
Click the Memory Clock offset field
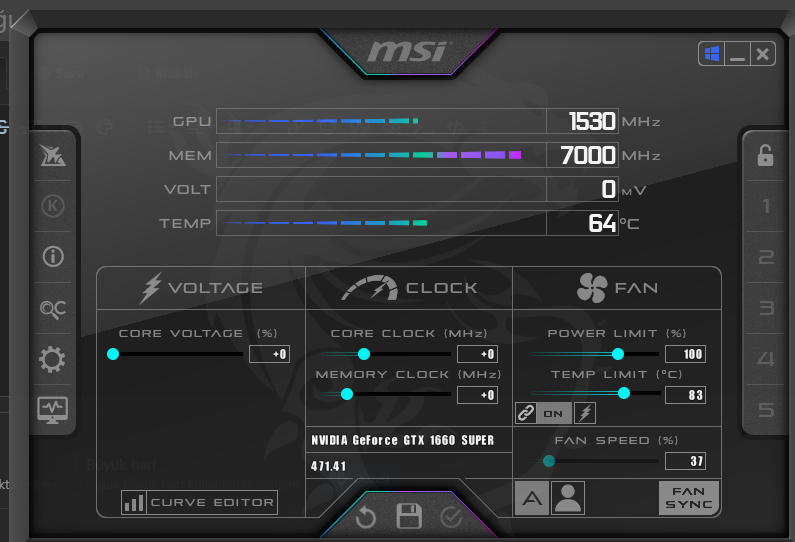477,395
